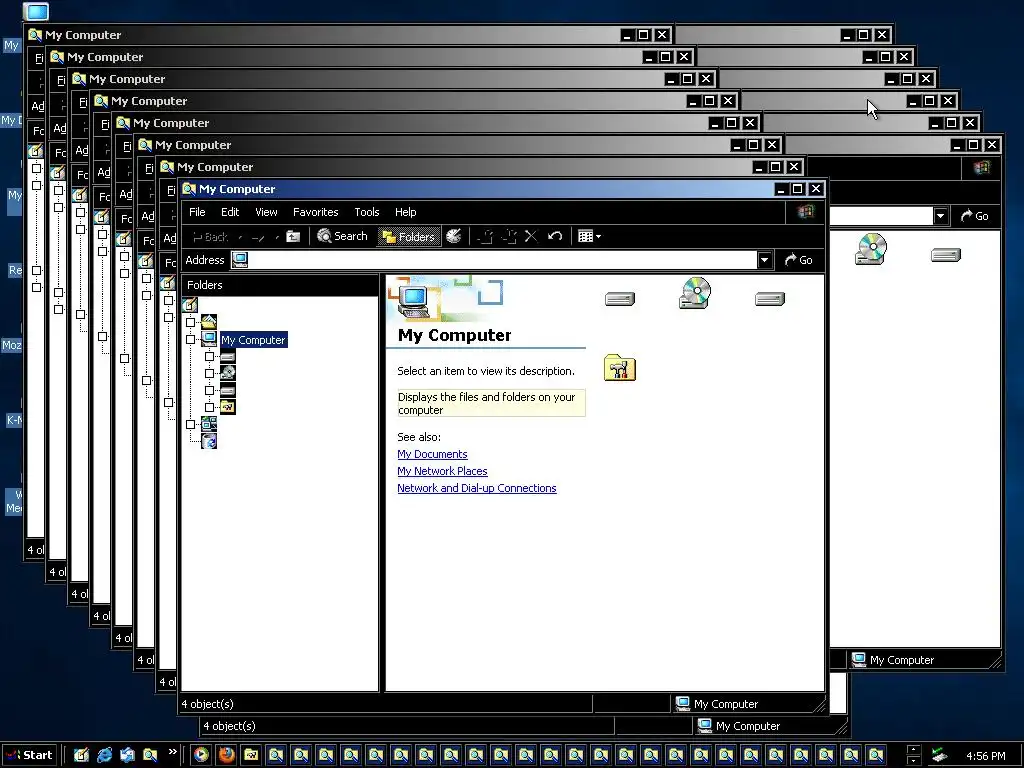Viewport: 1024px width, 768px height.
Task: Open the View menu
Action: [x=266, y=212]
